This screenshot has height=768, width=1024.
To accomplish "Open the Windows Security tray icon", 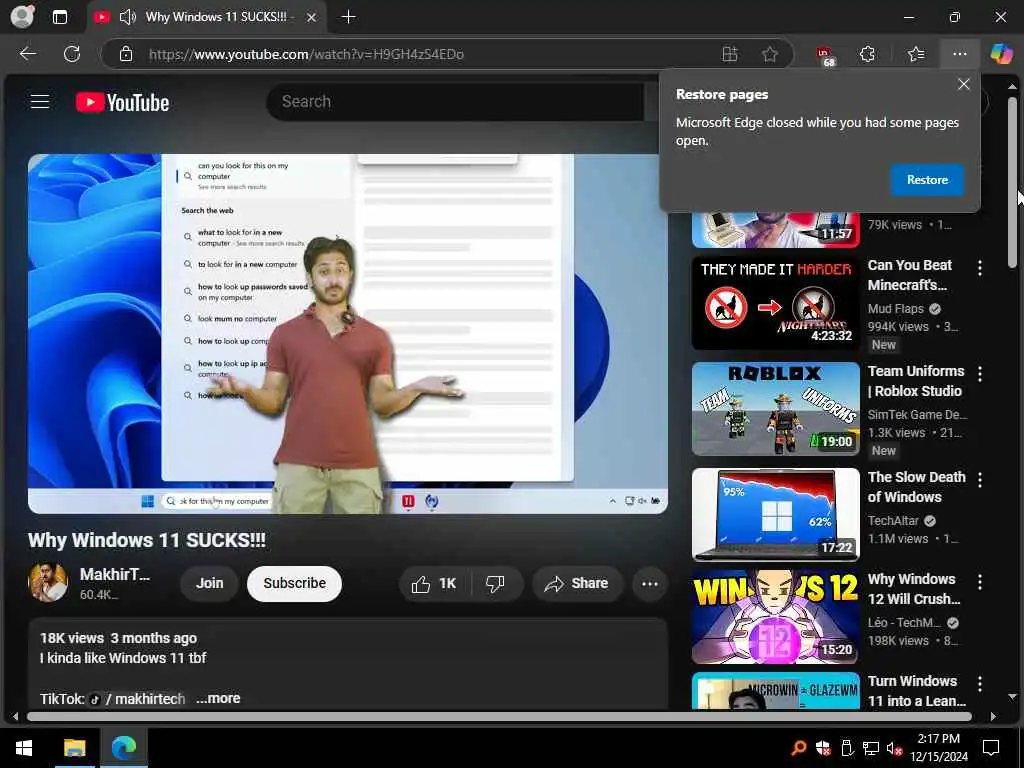I will tap(823, 748).
